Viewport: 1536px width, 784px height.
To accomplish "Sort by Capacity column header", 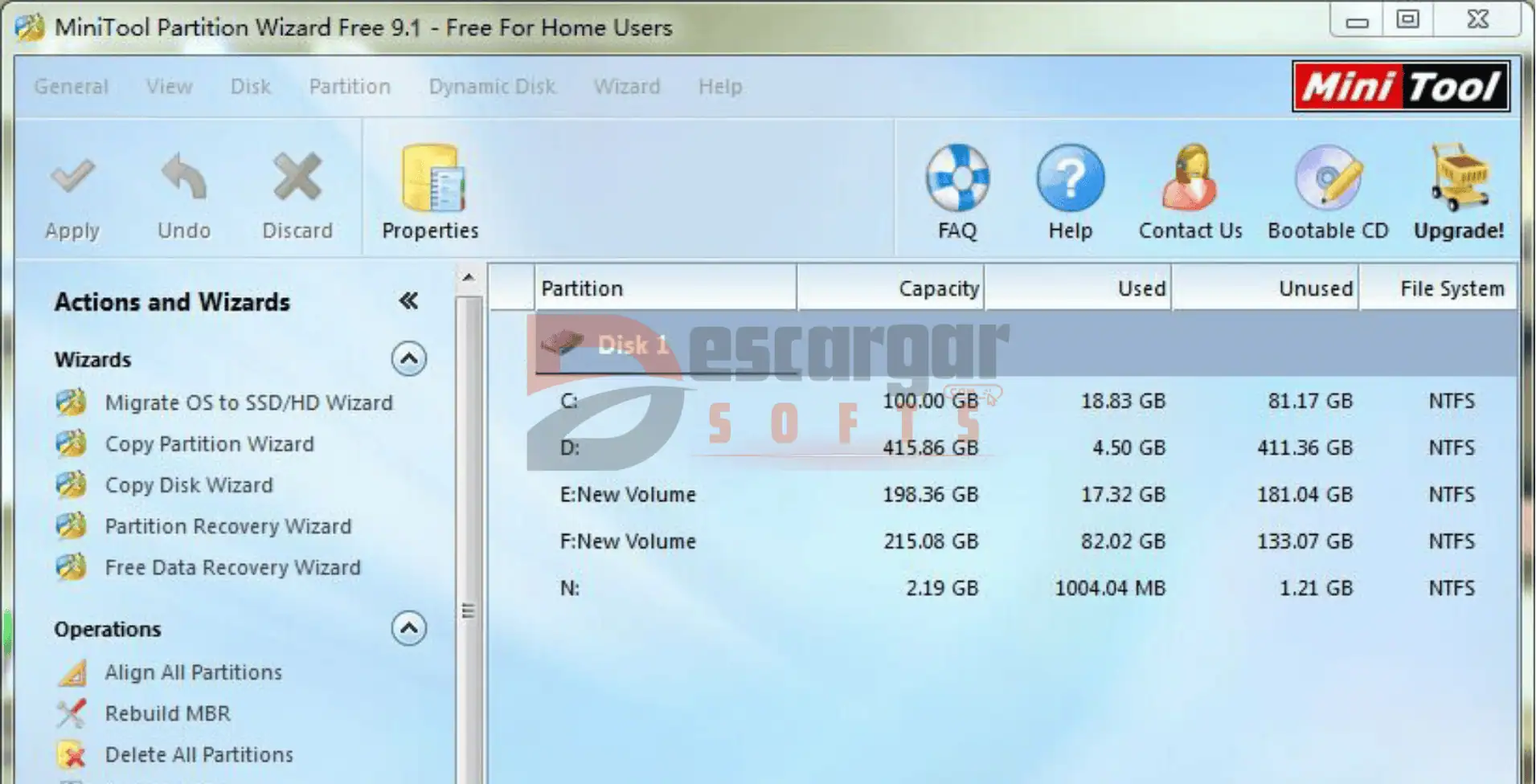I will [891, 288].
